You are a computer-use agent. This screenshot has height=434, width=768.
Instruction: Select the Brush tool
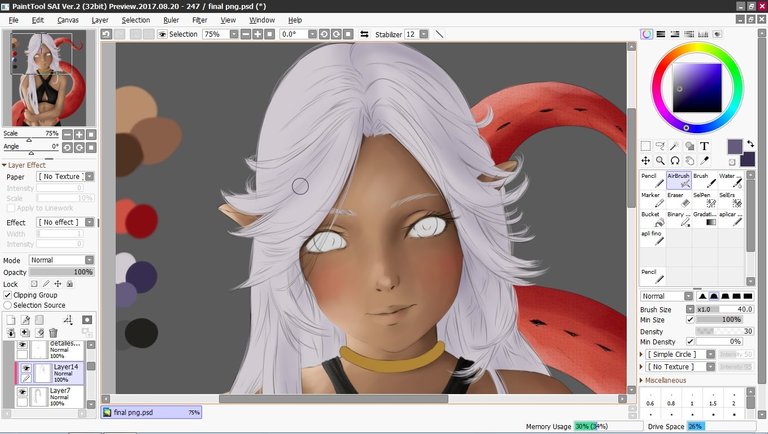point(704,180)
